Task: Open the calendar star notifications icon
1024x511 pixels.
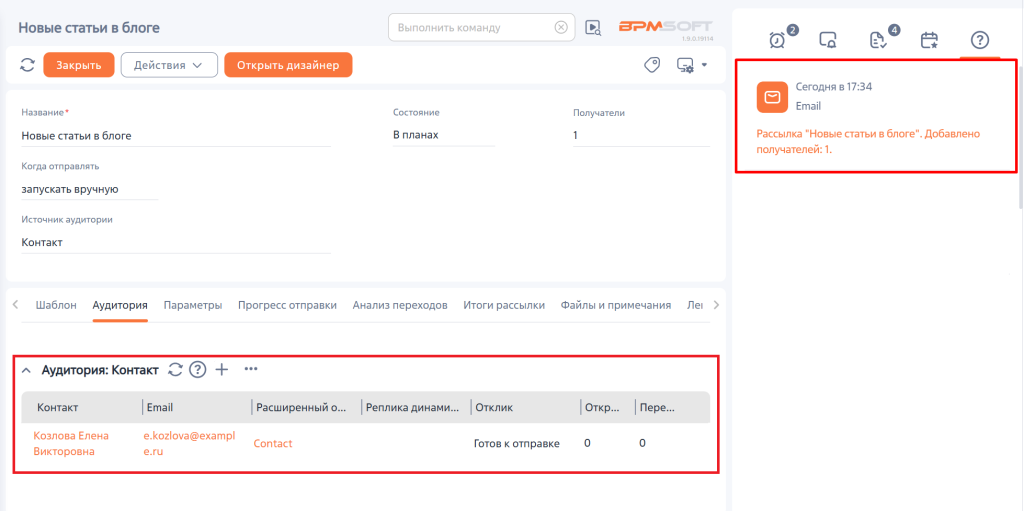Action: click(929, 41)
